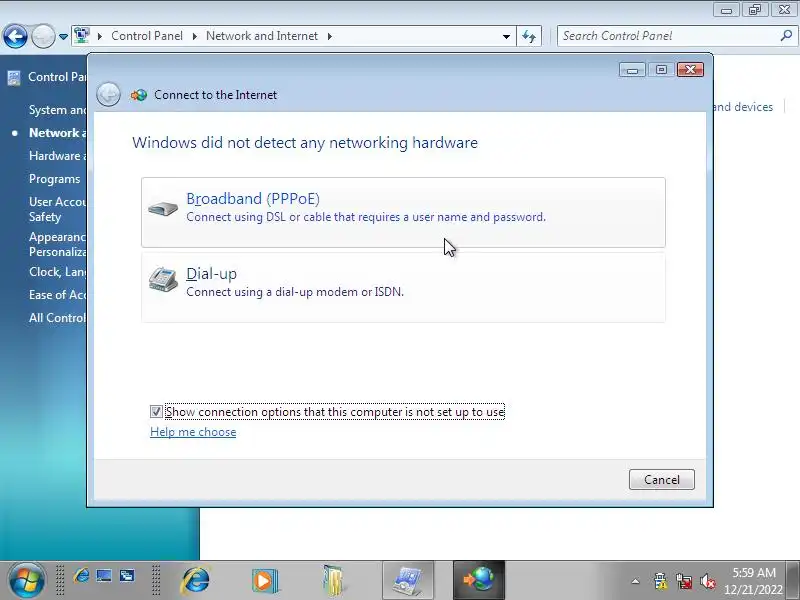The image size is (800, 600).
Task: Click the 'and devices' link behind dialog
Action: point(743,107)
